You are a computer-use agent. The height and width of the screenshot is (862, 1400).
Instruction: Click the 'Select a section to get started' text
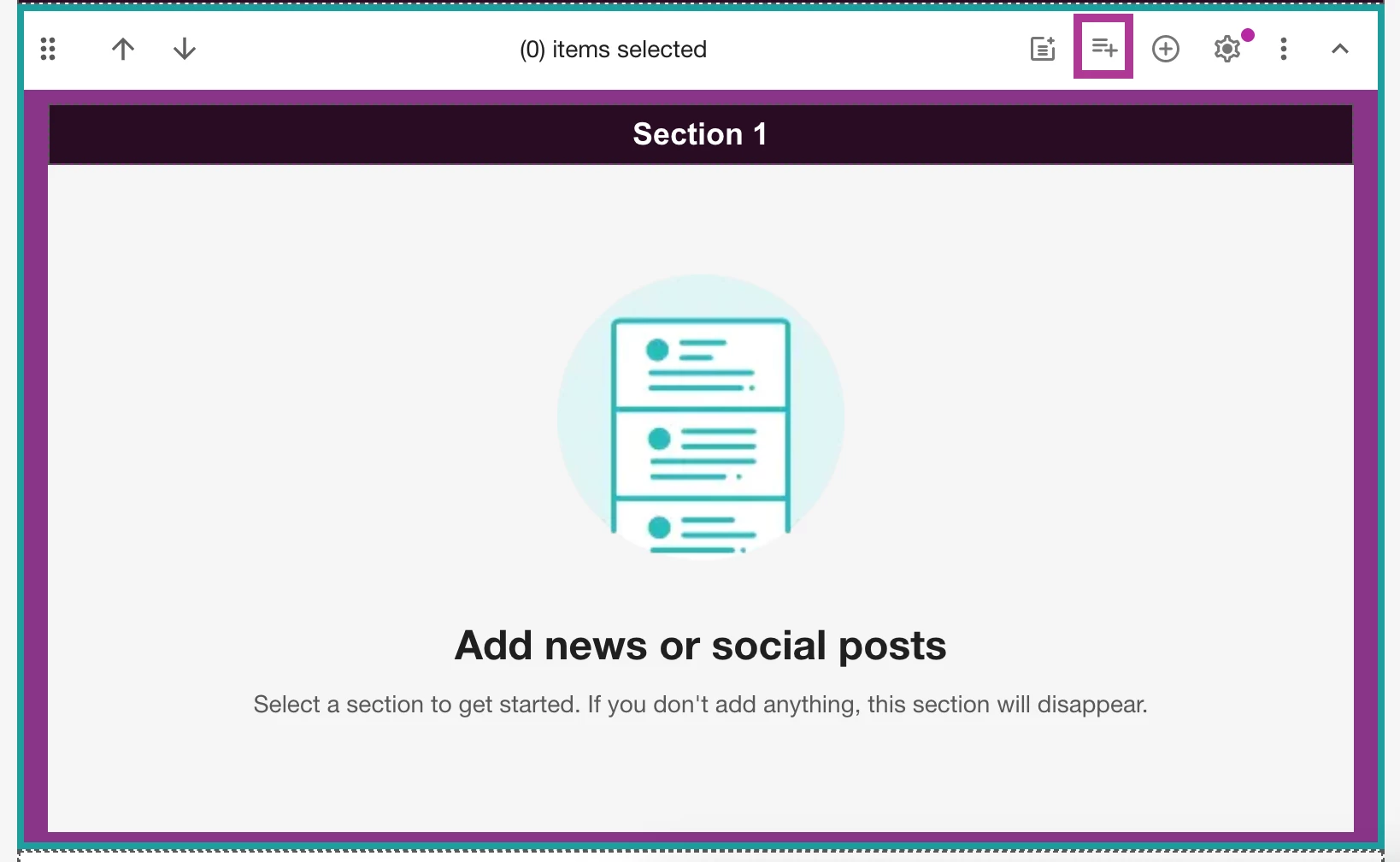(x=416, y=705)
